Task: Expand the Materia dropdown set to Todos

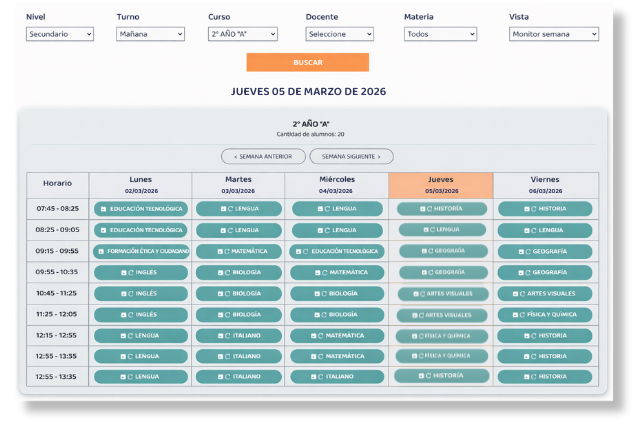Action: click(x=439, y=34)
